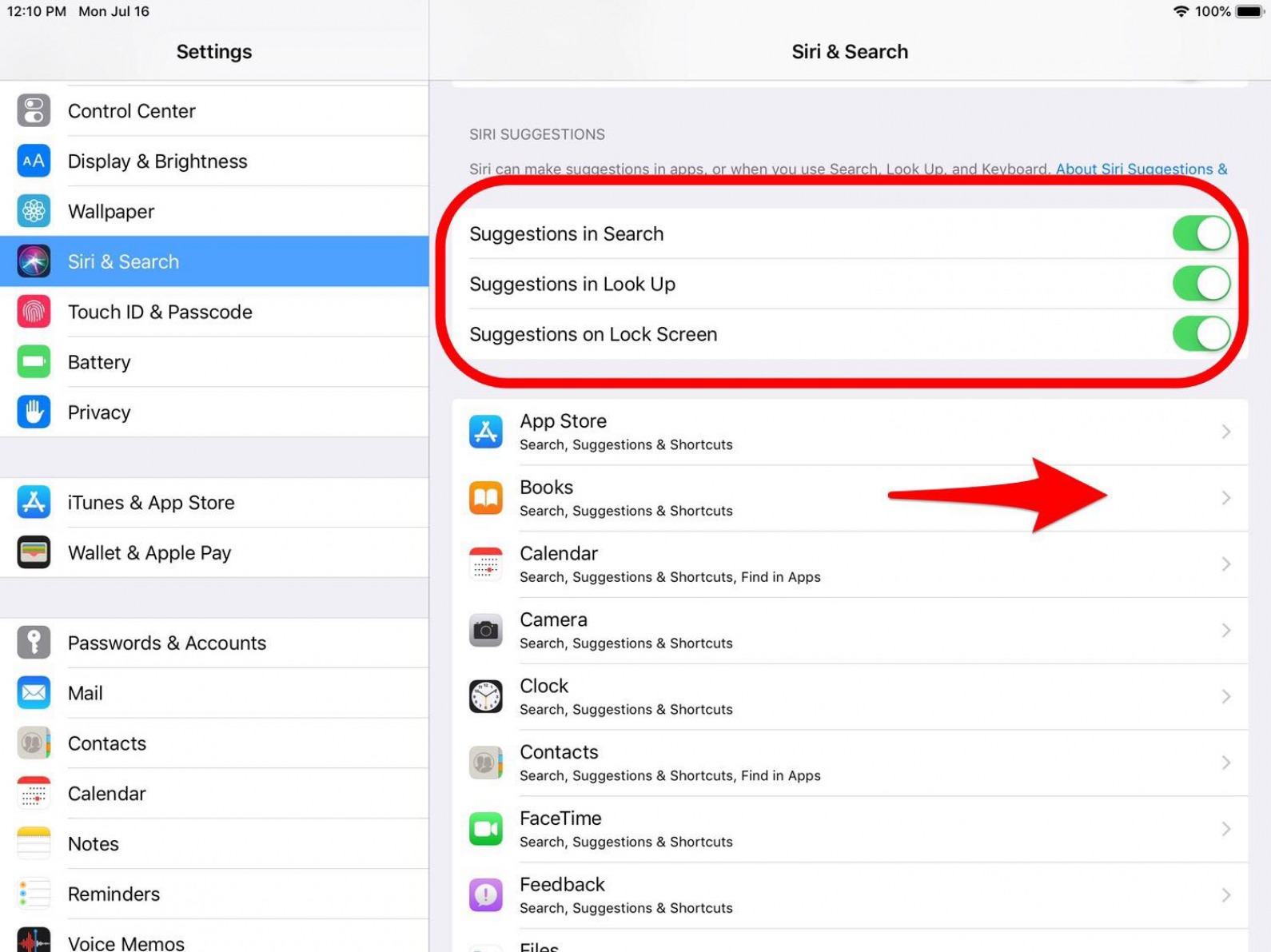Screen dimensions: 1271x952
Task: Tap the Notes icon in sidebar
Action: (34, 844)
